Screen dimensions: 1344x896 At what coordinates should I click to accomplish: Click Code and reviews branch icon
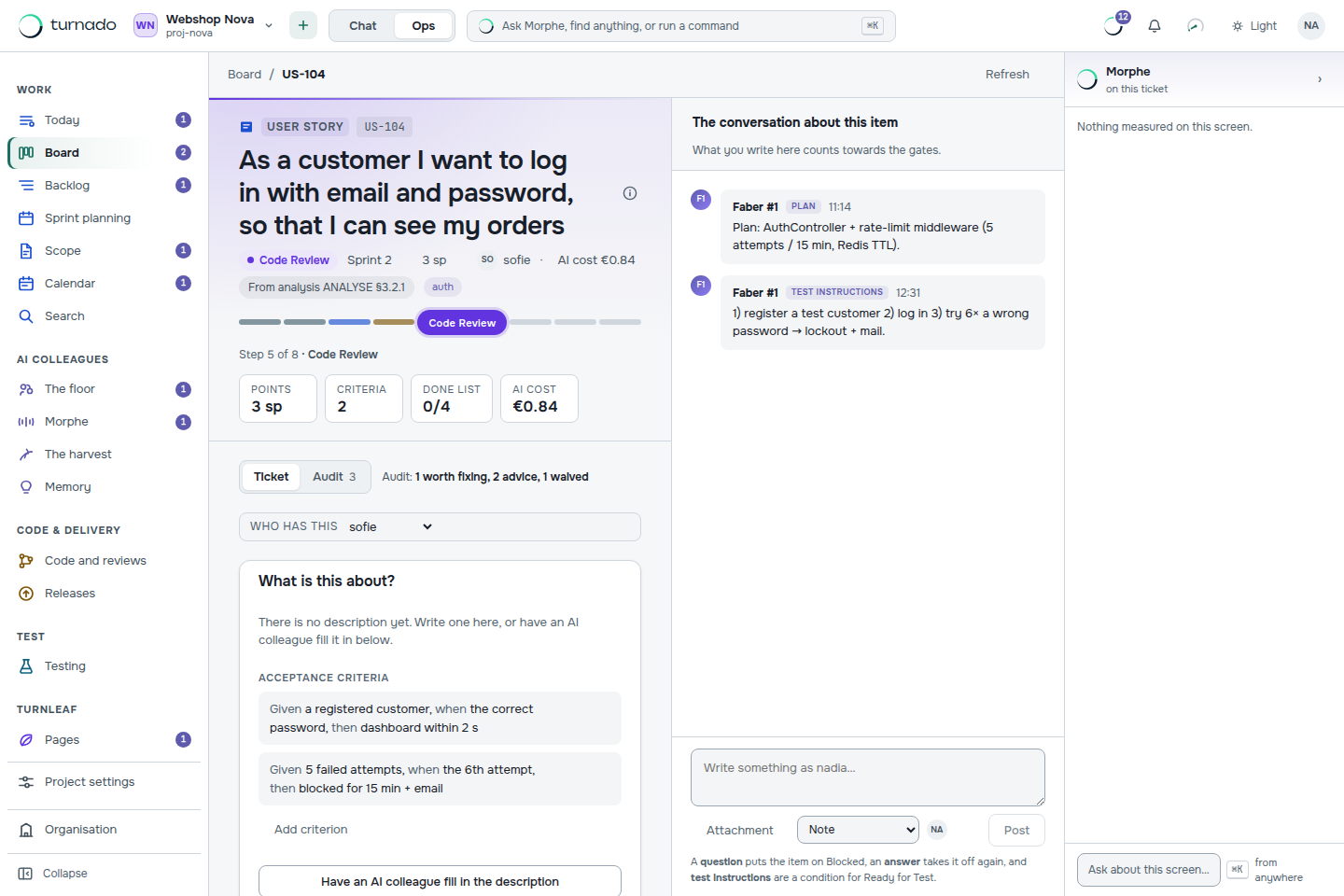coord(26,561)
